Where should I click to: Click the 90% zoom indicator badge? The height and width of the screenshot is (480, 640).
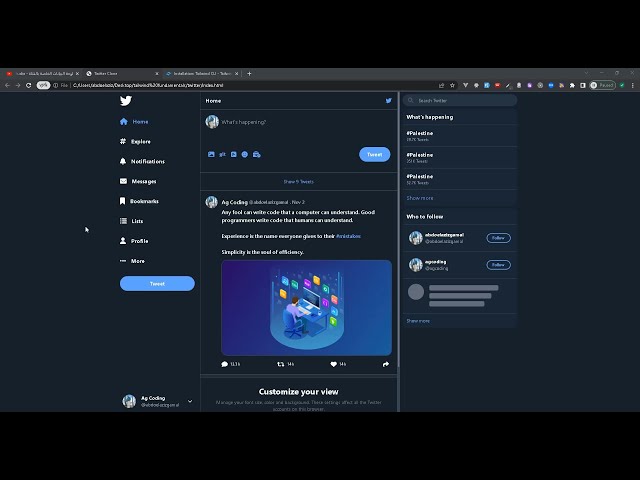[x=43, y=85]
